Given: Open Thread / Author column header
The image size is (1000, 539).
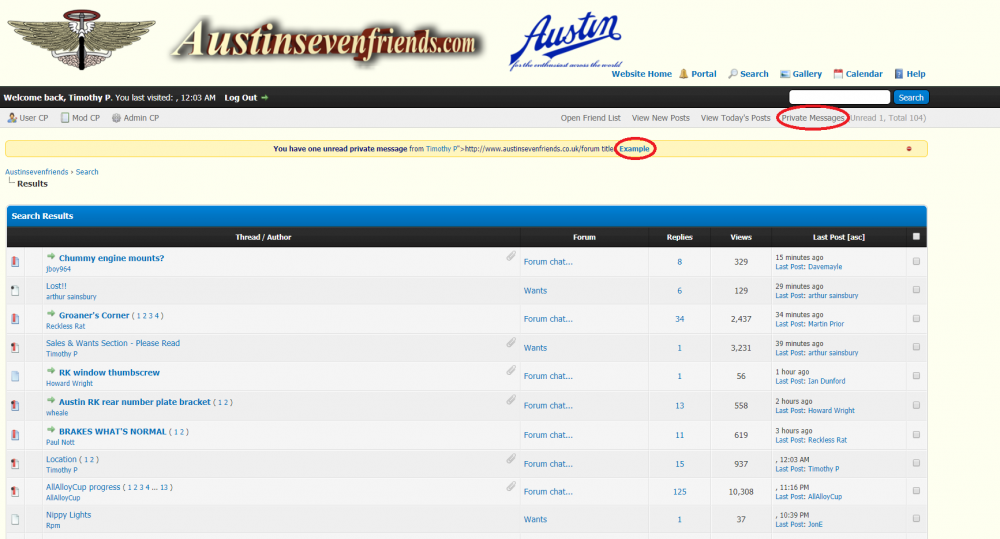Looking at the screenshot, I should (x=263, y=237).
